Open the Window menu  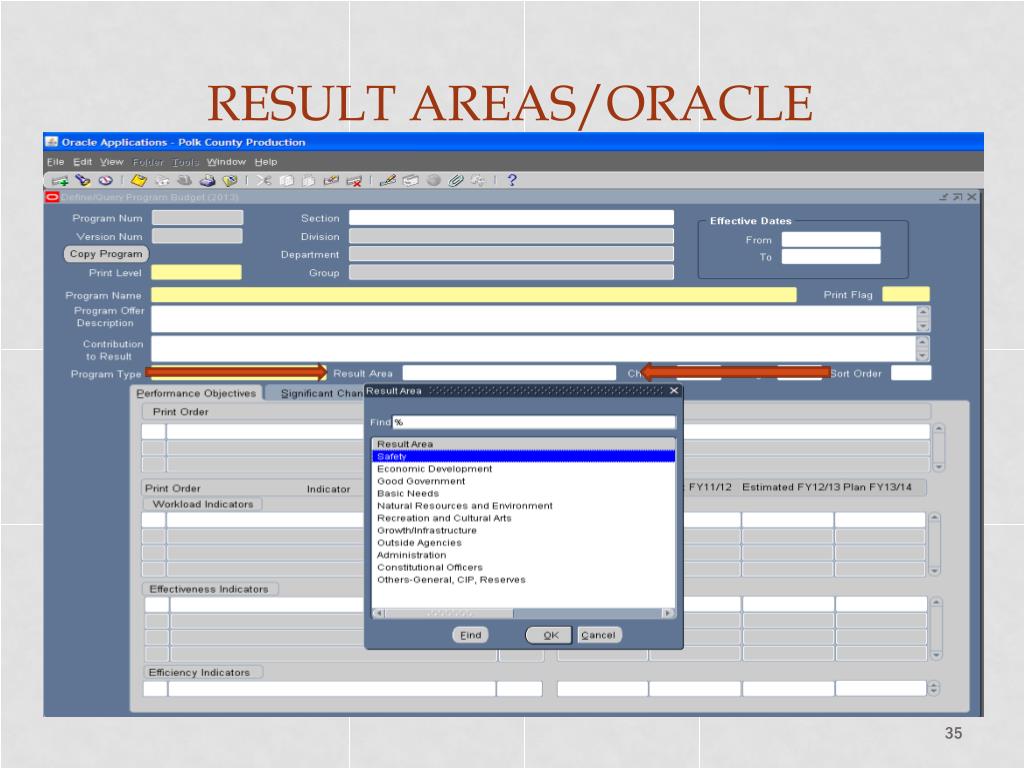pyautogui.click(x=226, y=161)
